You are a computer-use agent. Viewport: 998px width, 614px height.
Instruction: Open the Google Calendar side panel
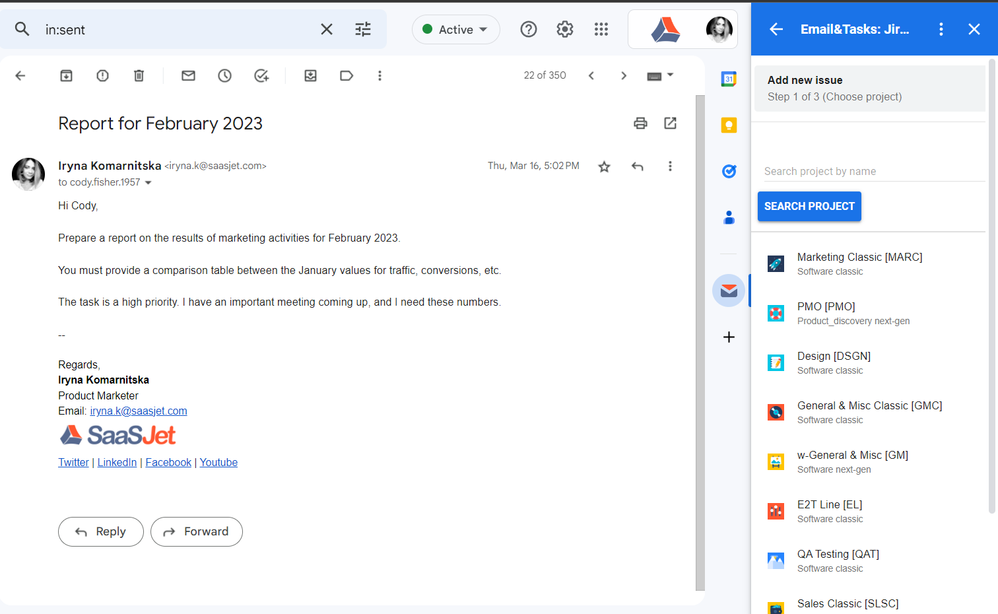coord(729,79)
